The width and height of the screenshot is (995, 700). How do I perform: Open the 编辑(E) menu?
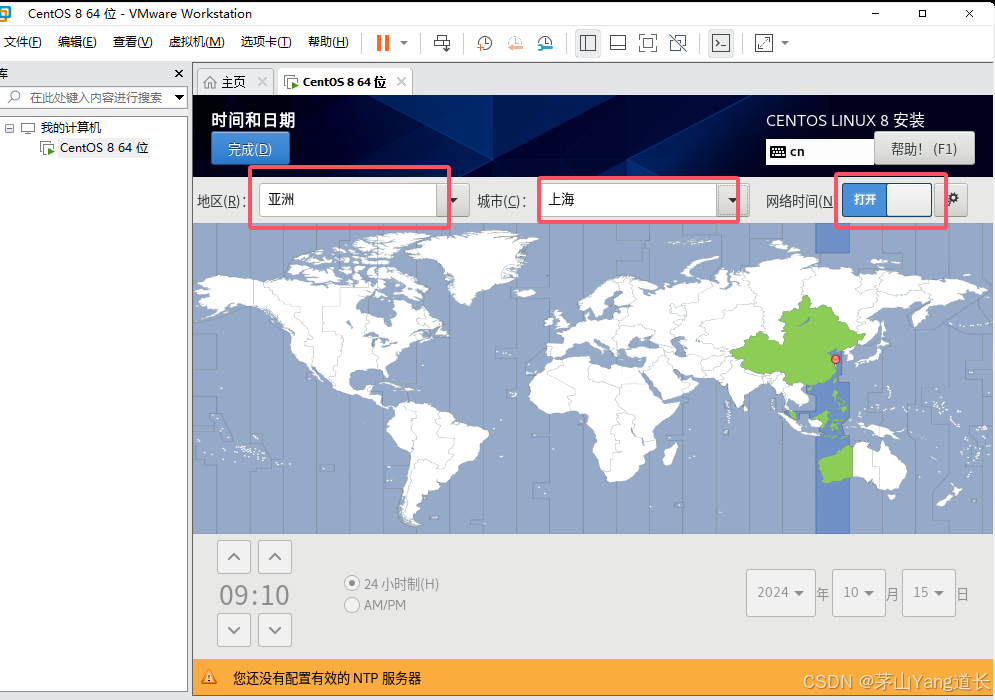coord(77,42)
